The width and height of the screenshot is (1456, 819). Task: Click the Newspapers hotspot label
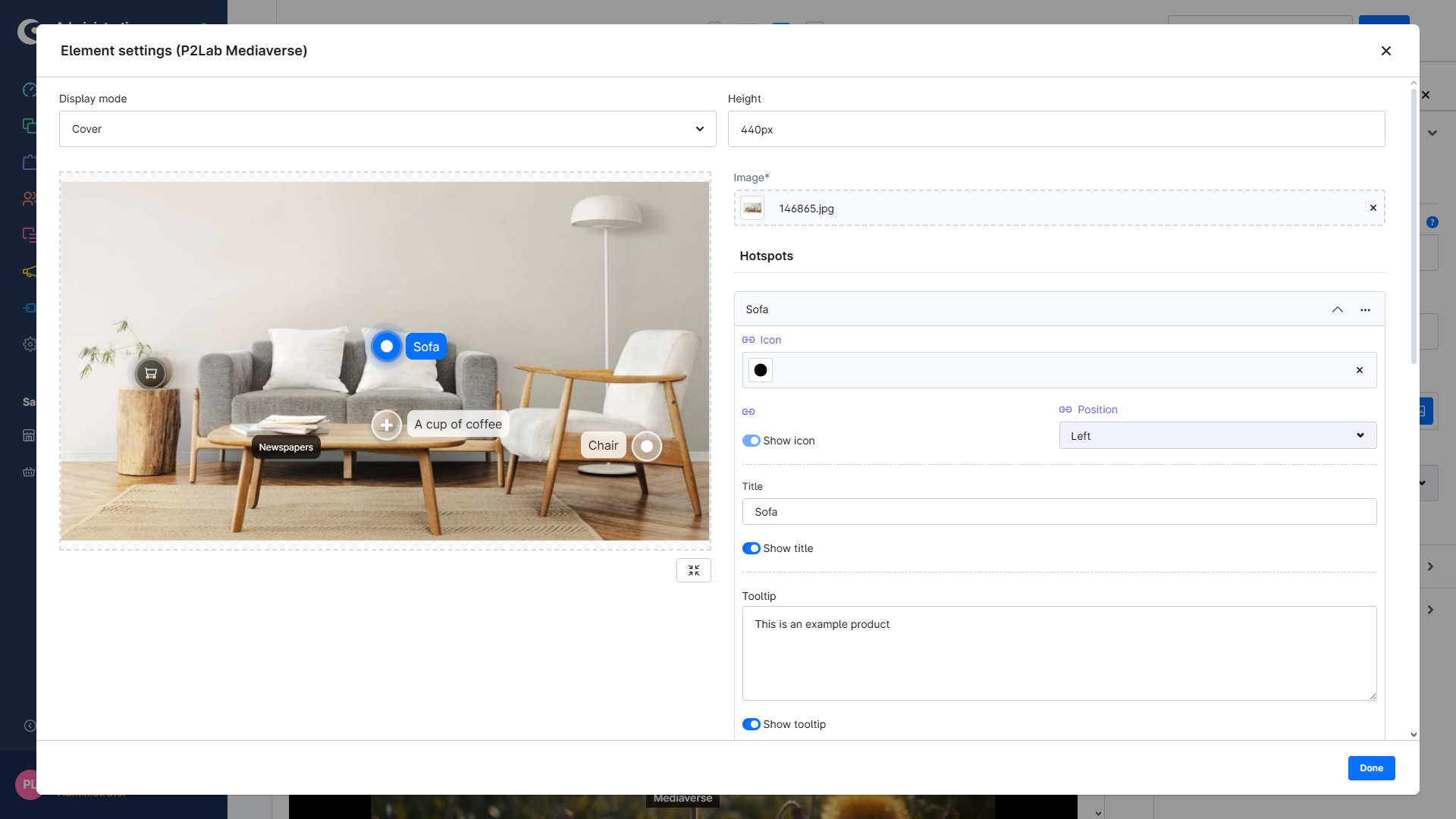(x=286, y=447)
